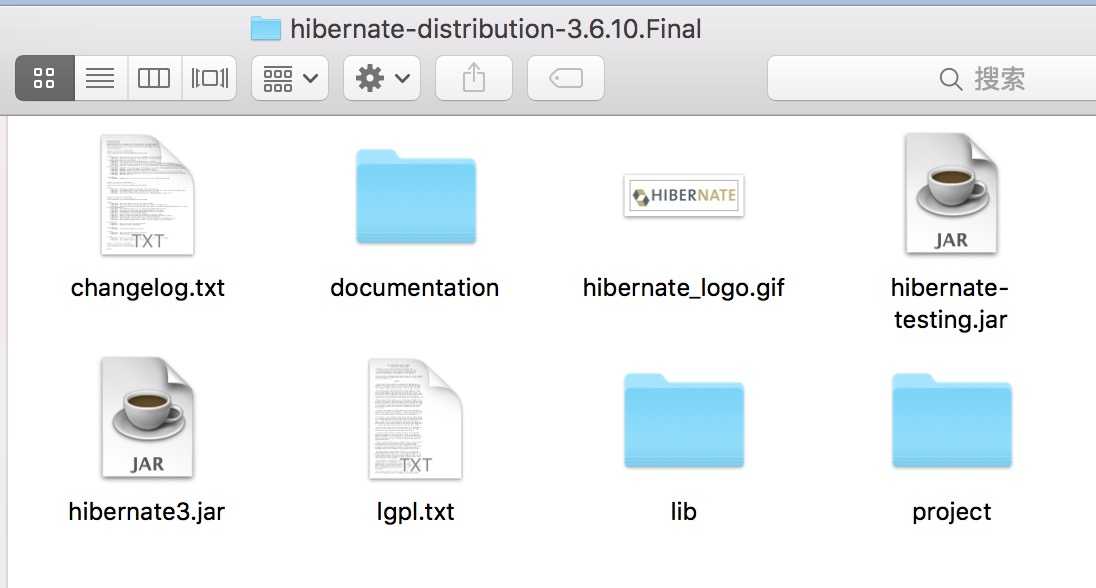Select the hibernate-testing.jar file icon
1096x588 pixels.
point(951,194)
